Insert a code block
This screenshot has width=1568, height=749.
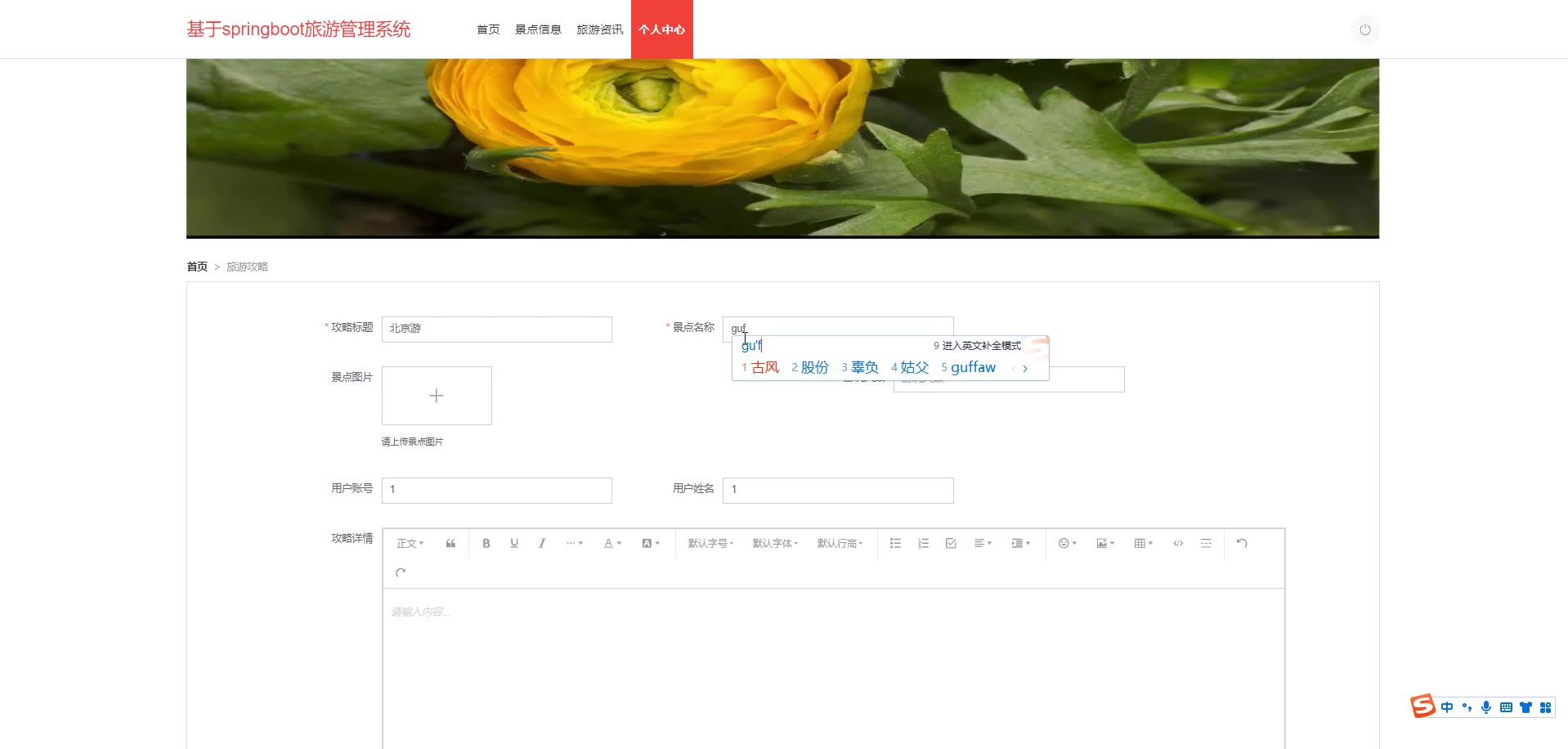[1178, 544]
